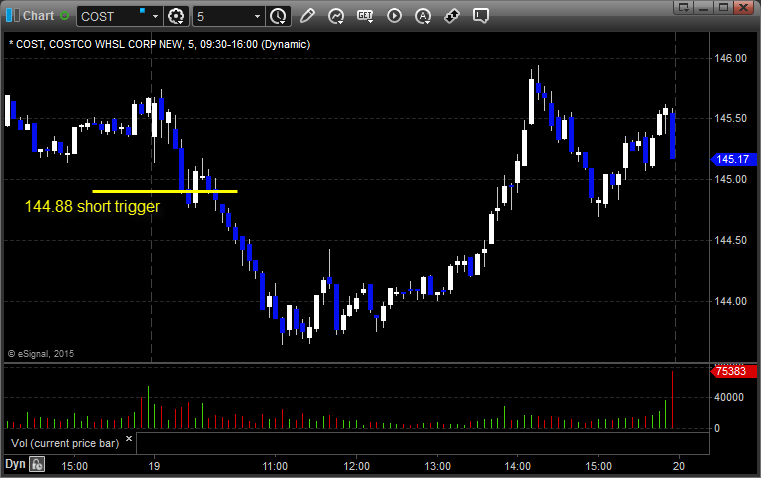
Task: Expand the interval dropdown showing 5
Action: [258, 16]
